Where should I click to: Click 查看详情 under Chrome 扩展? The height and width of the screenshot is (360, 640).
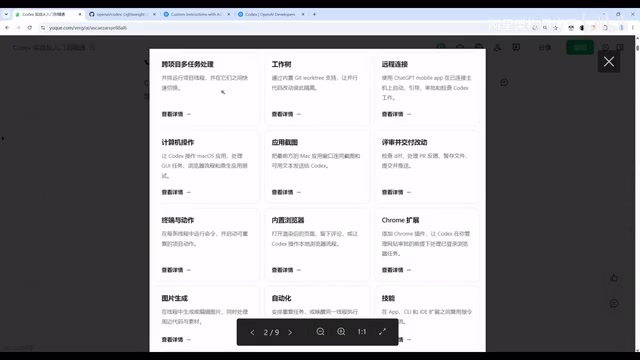pyautogui.click(x=396, y=270)
